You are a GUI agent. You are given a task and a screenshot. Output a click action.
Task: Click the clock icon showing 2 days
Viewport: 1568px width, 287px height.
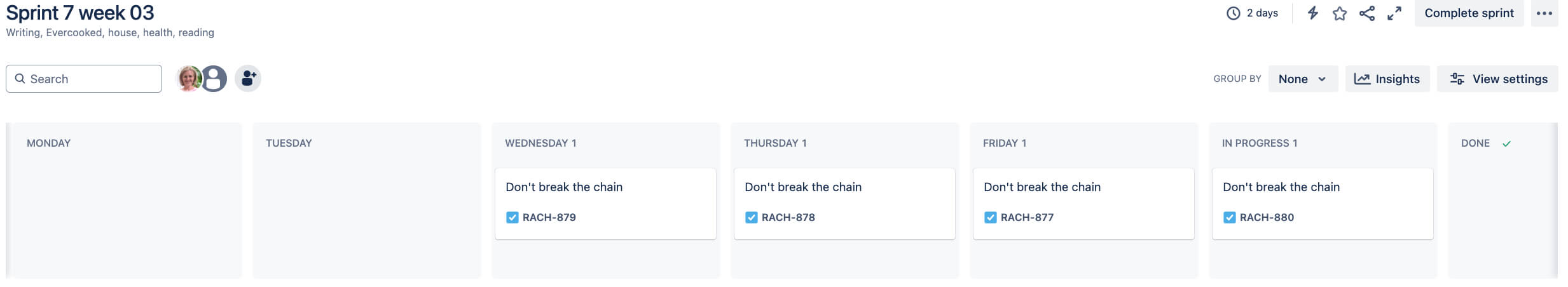1233,13
